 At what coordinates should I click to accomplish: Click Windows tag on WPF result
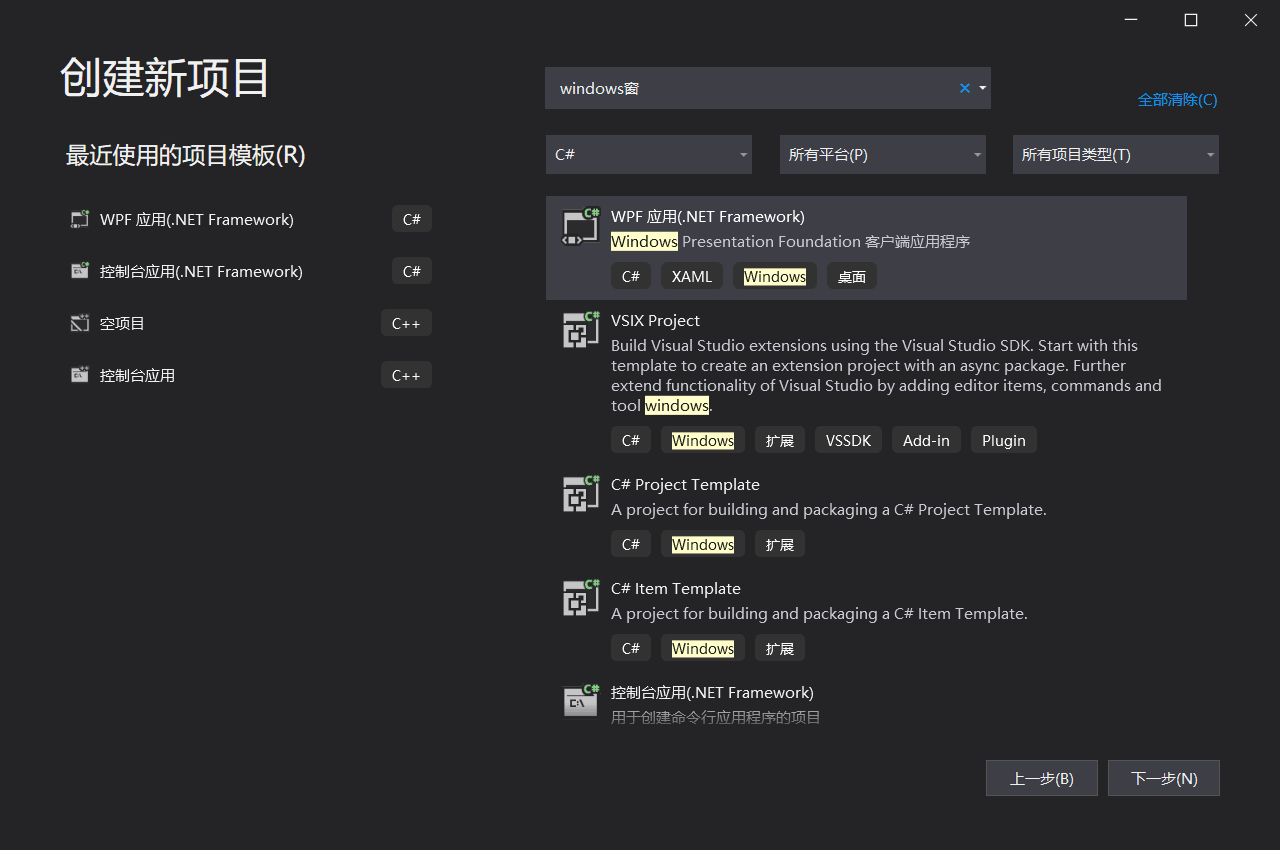[x=775, y=276]
